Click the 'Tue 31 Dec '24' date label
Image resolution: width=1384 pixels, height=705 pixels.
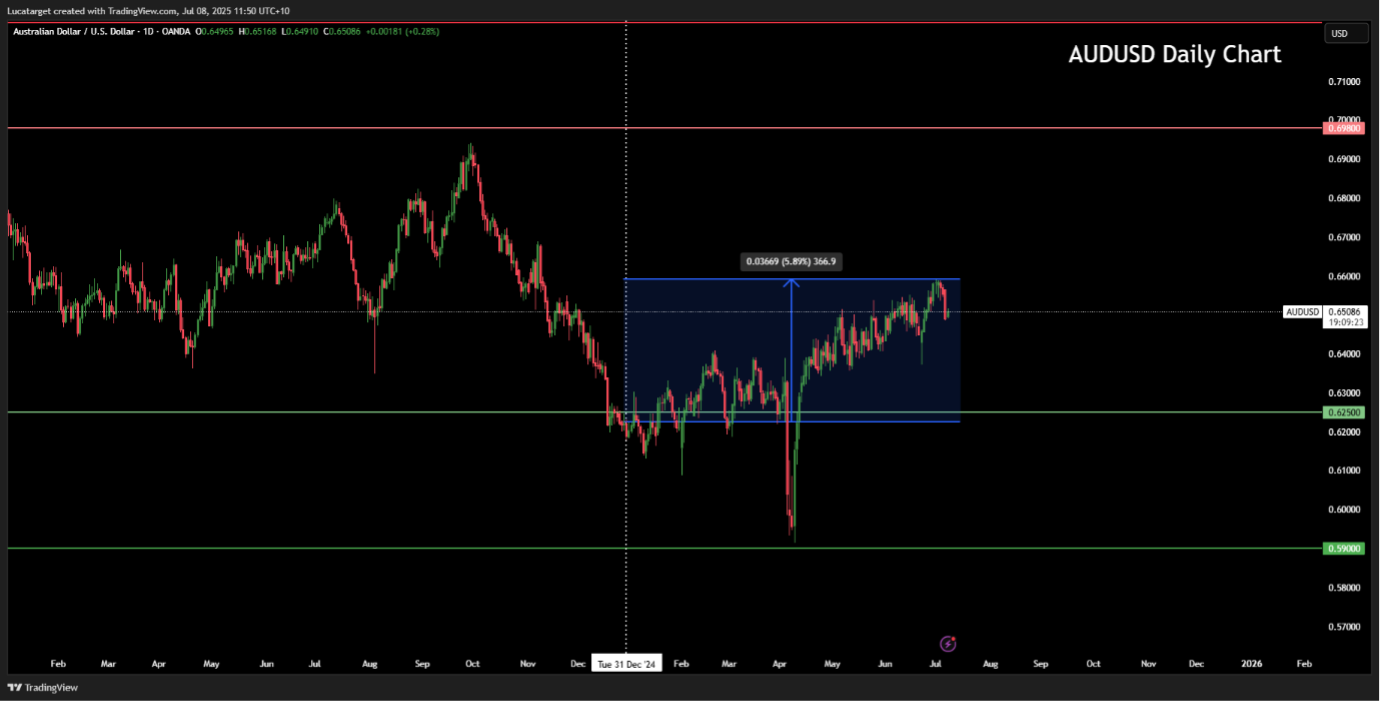click(x=626, y=664)
